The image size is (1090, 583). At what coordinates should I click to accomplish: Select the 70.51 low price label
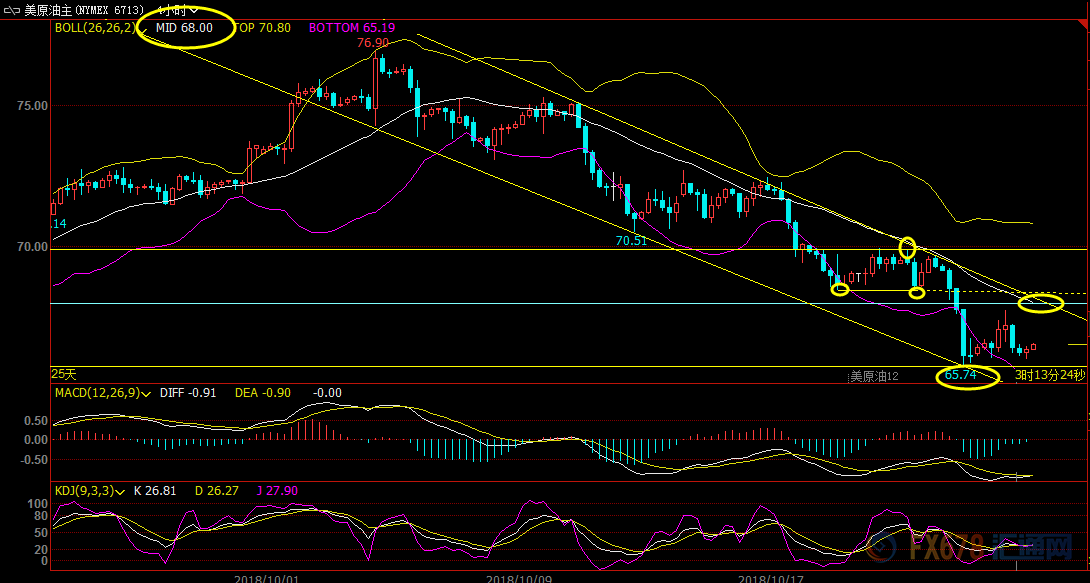click(x=631, y=241)
